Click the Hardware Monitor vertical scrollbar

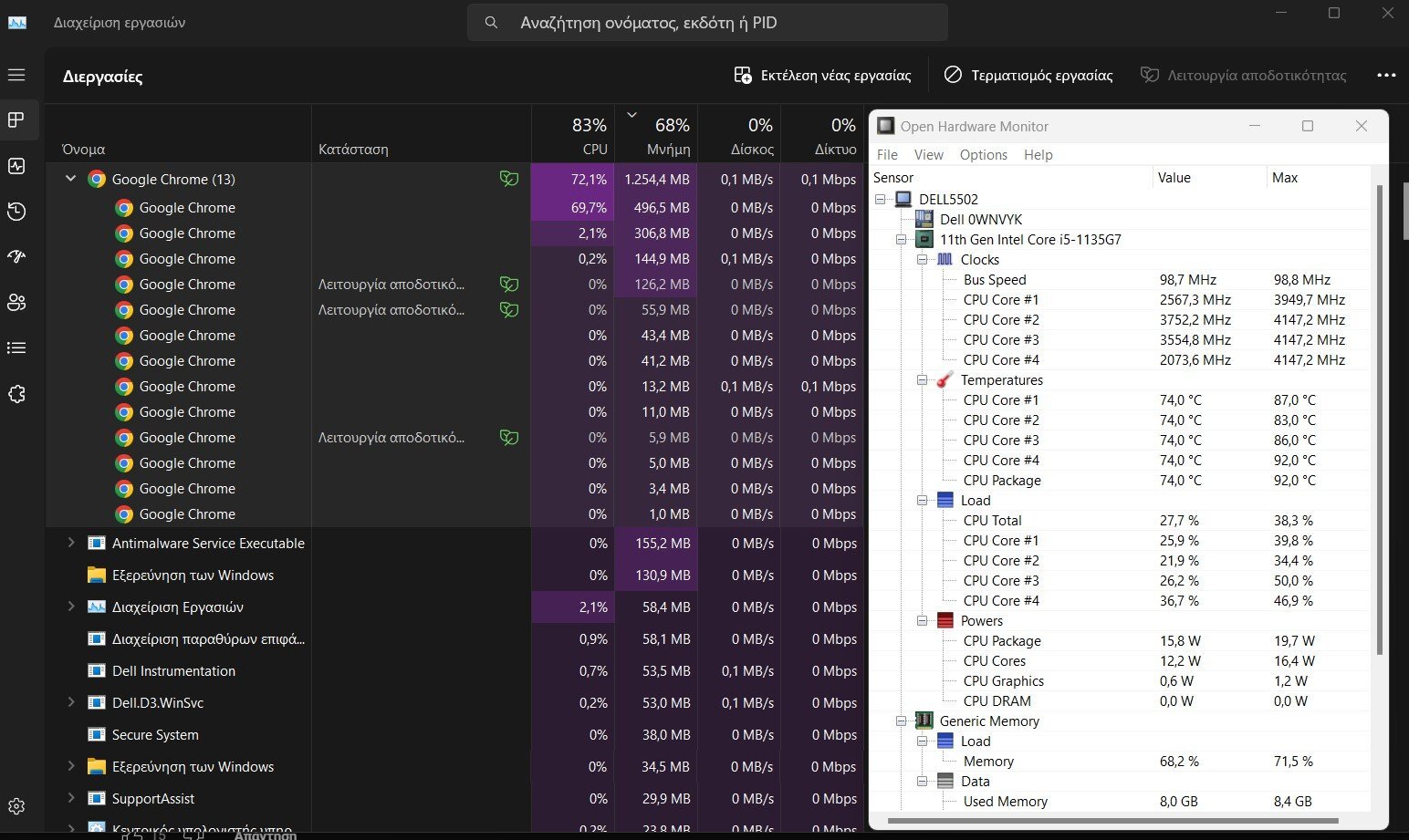point(1380,420)
